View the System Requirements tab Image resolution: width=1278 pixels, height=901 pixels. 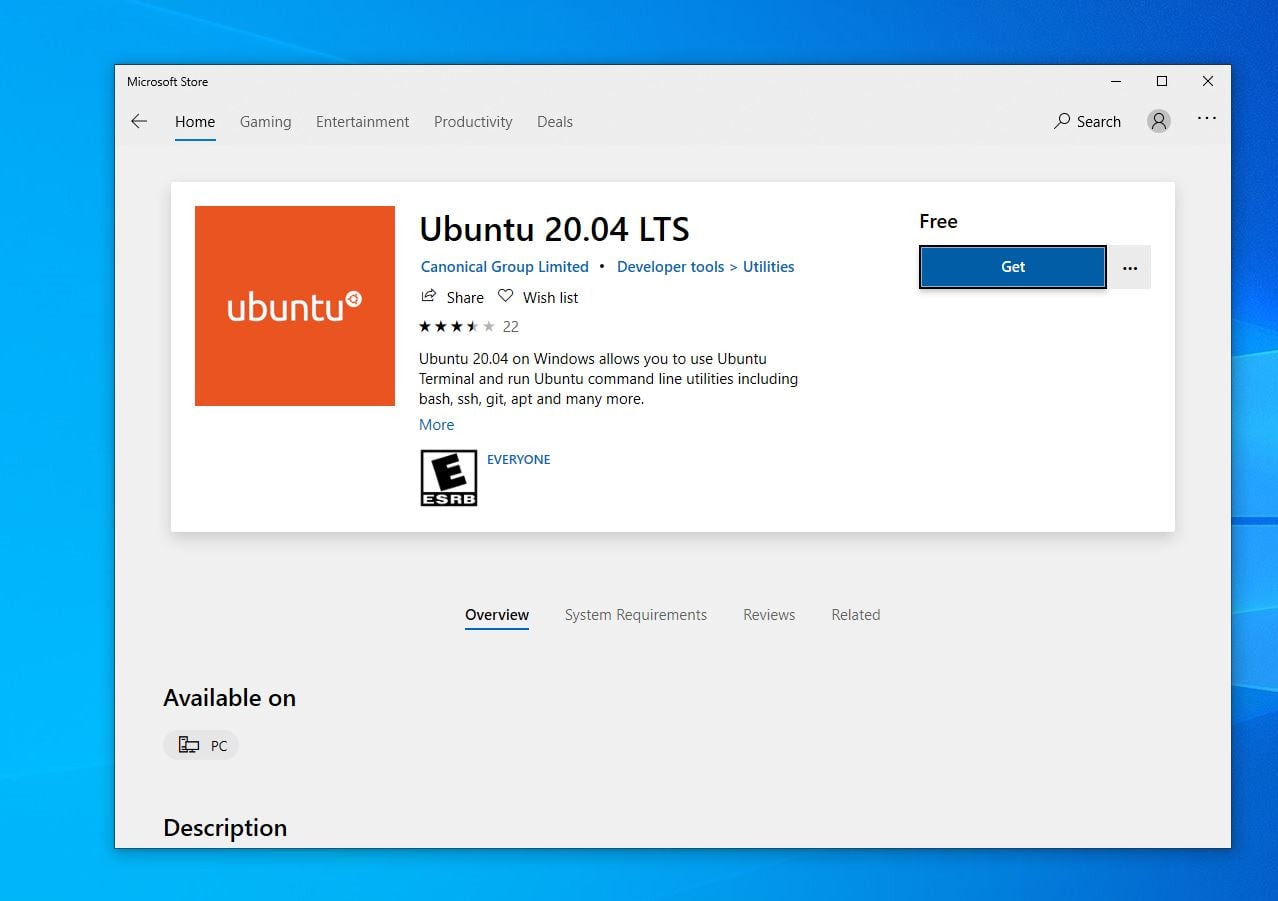click(636, 615)
